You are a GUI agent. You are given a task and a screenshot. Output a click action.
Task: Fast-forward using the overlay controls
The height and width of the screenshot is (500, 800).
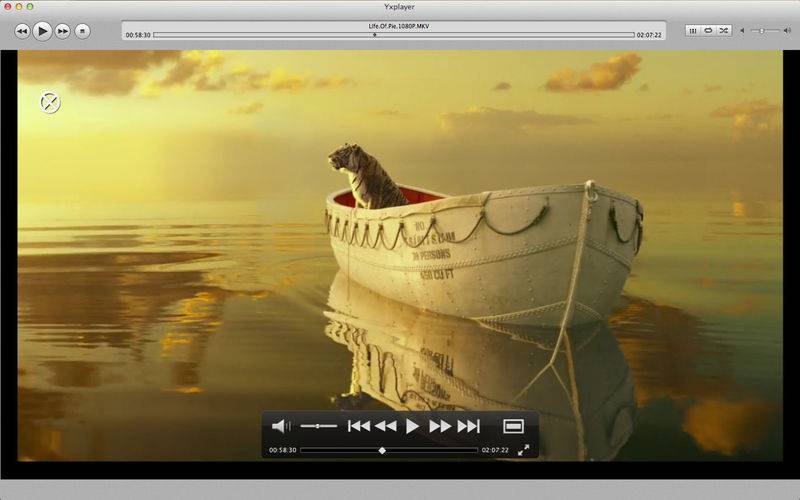[x=440, y=426]
